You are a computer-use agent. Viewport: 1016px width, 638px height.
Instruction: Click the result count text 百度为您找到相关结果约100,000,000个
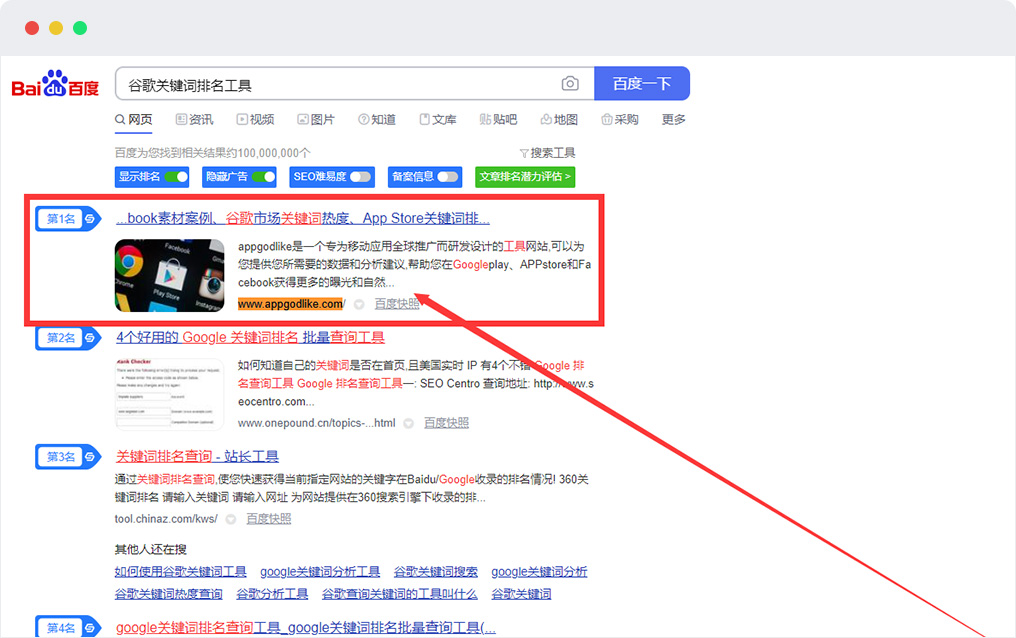pyautogui.click(x=213, y=153)
